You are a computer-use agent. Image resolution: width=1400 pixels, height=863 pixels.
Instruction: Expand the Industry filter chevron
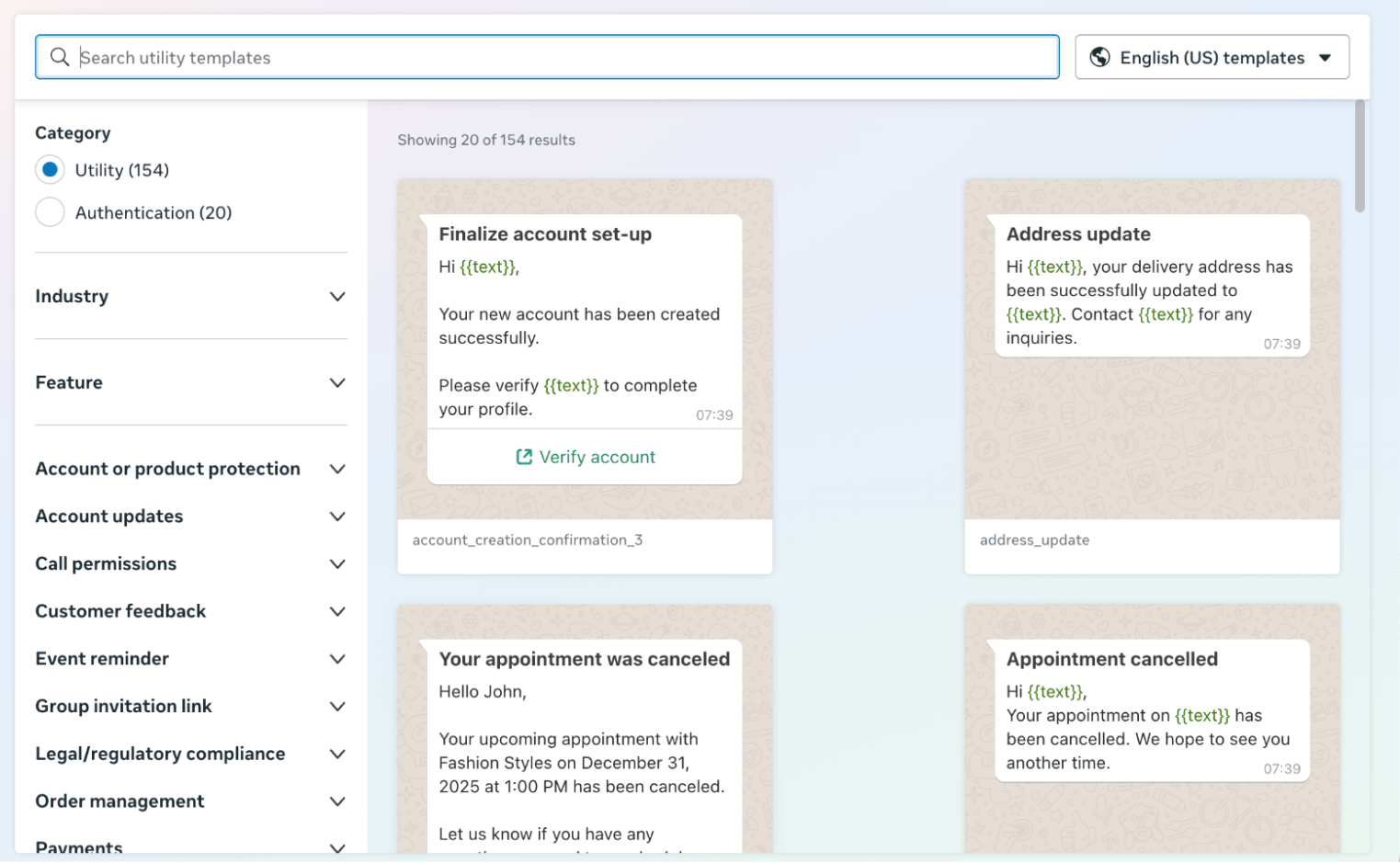(337, 296)
